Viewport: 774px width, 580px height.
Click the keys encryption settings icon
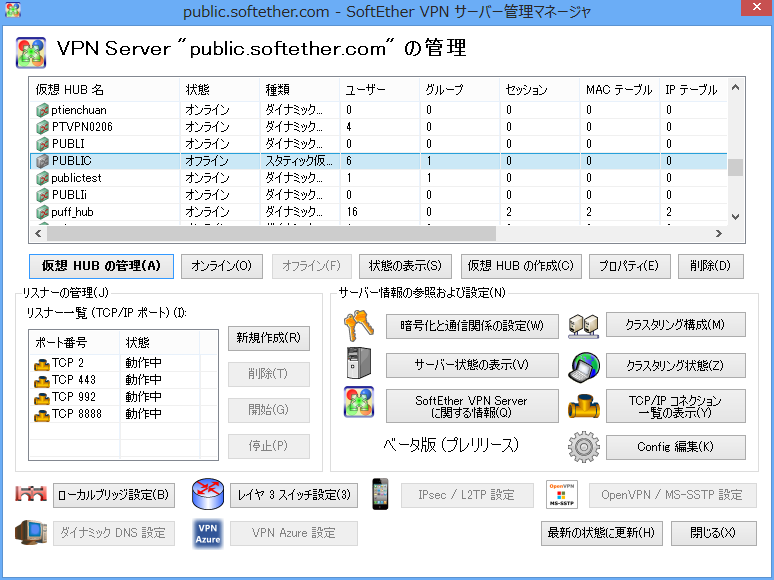pyautogui.click(x=359, y=326)
